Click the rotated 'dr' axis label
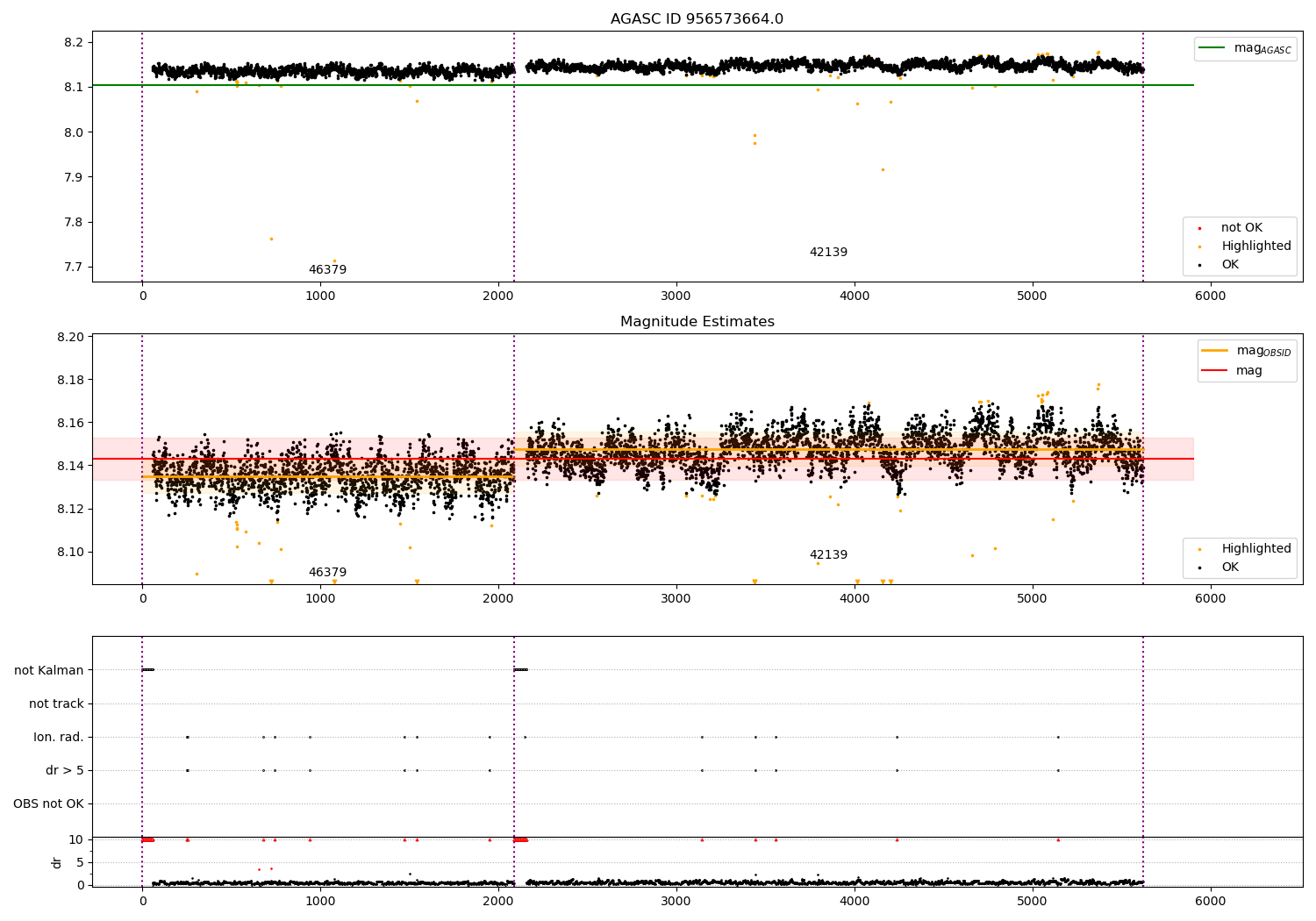The width and height of the screenshot is (1316, 921). 57,862
